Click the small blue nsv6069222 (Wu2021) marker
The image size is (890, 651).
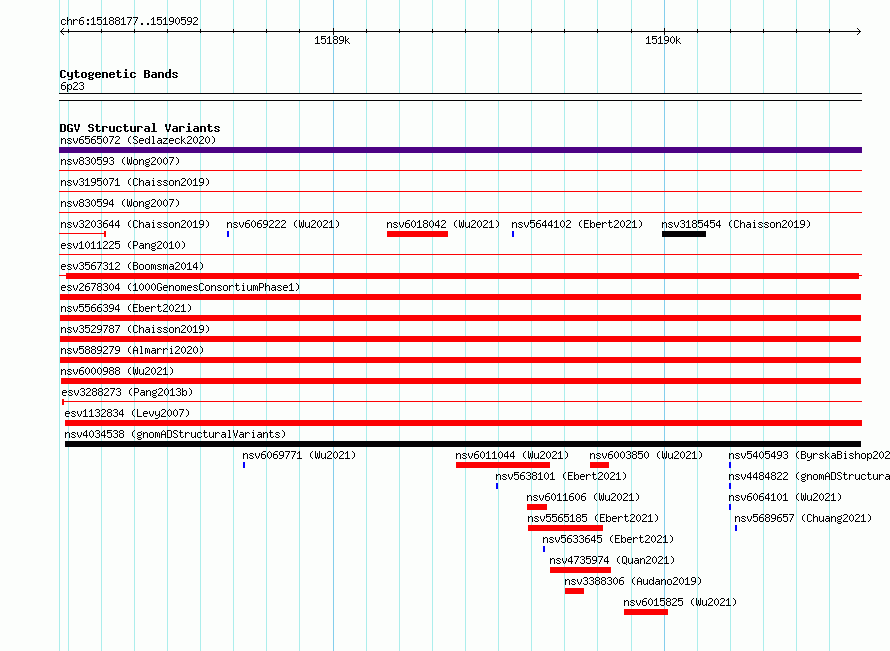pyautogui.click(x=228, y=234)
